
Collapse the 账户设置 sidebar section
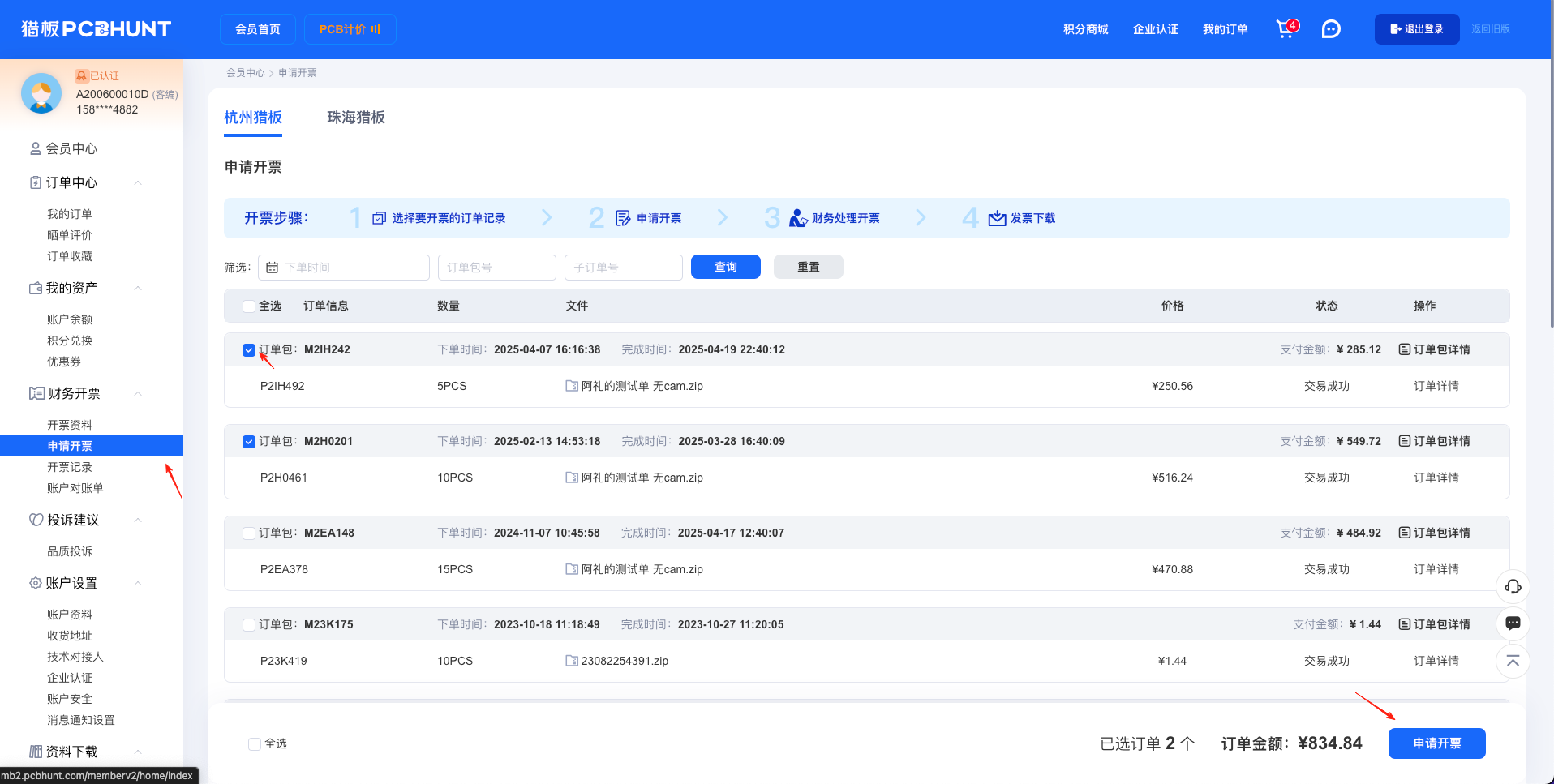(x=138, y=583)
